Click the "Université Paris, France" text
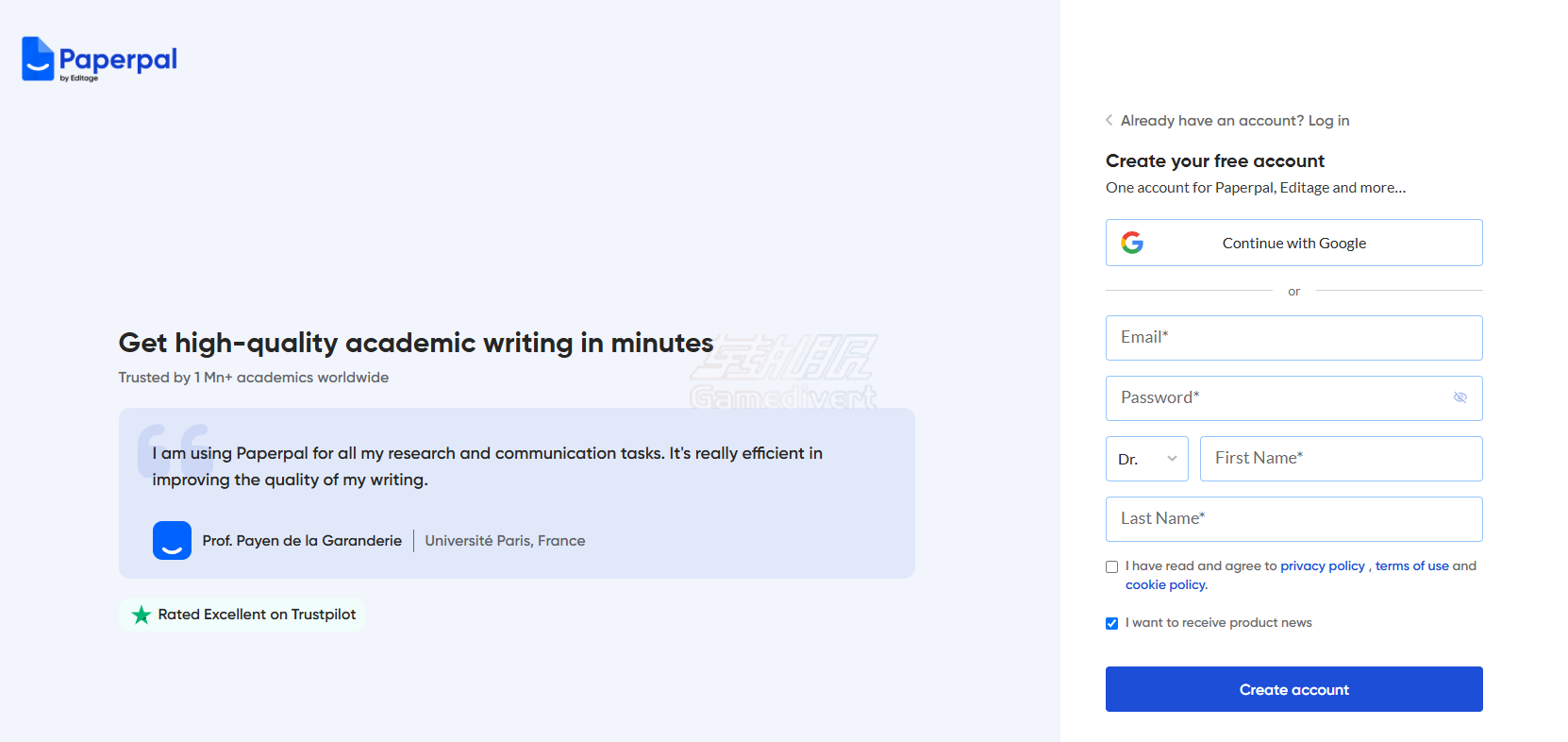The image size is (1568, 742). 505,541
